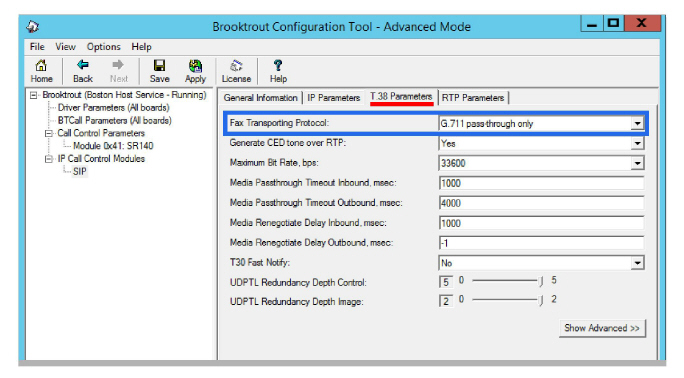The height and width of the screenshot is (378, 684).
Task: Open the Generate CED tone over RTP dropdown
Action: (x=637, y=143)
